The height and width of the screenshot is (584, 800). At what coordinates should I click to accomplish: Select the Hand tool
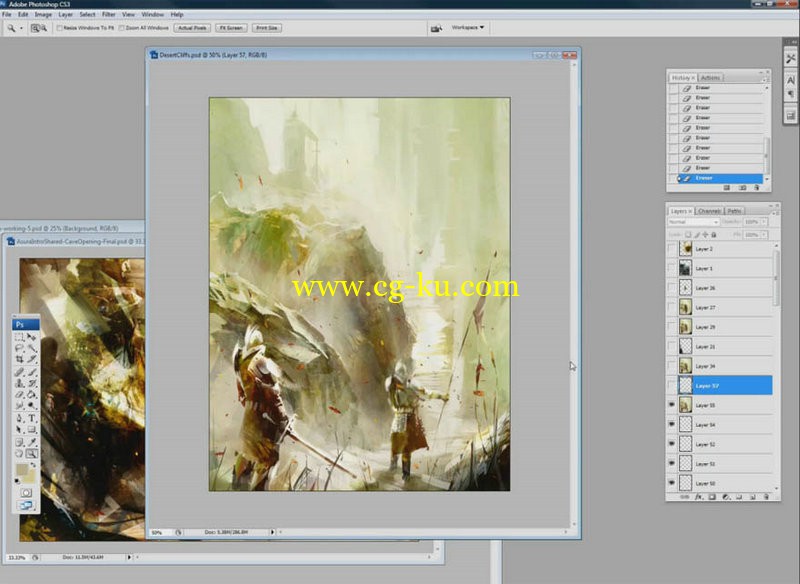19,453
